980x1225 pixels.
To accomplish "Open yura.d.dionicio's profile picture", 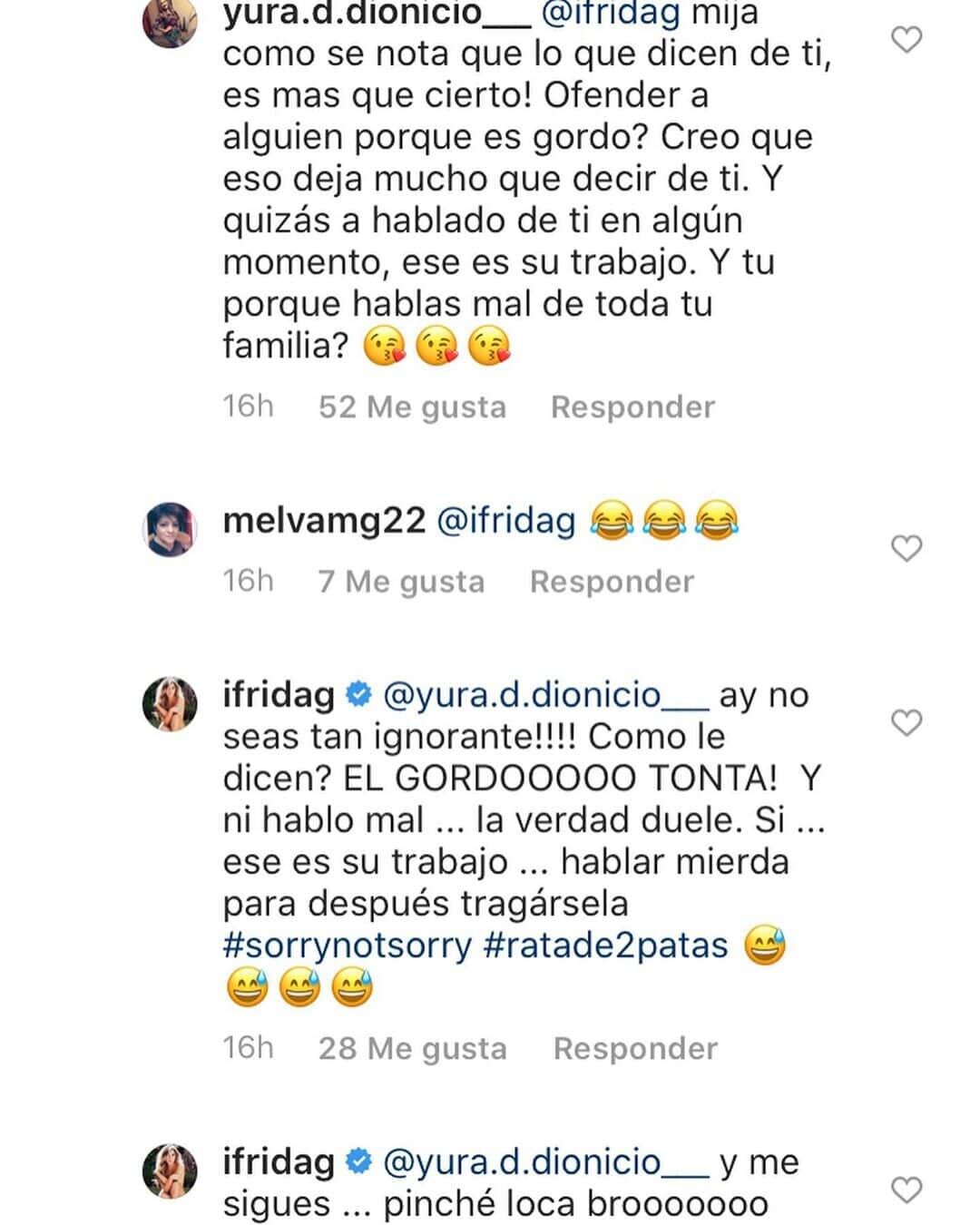I will coord(171,22).
